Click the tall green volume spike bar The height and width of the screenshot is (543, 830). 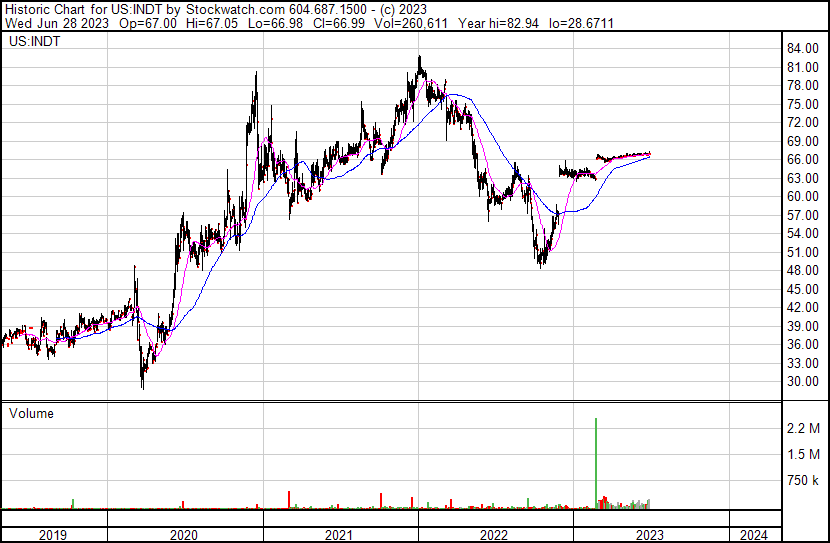[x=596, y=460]
